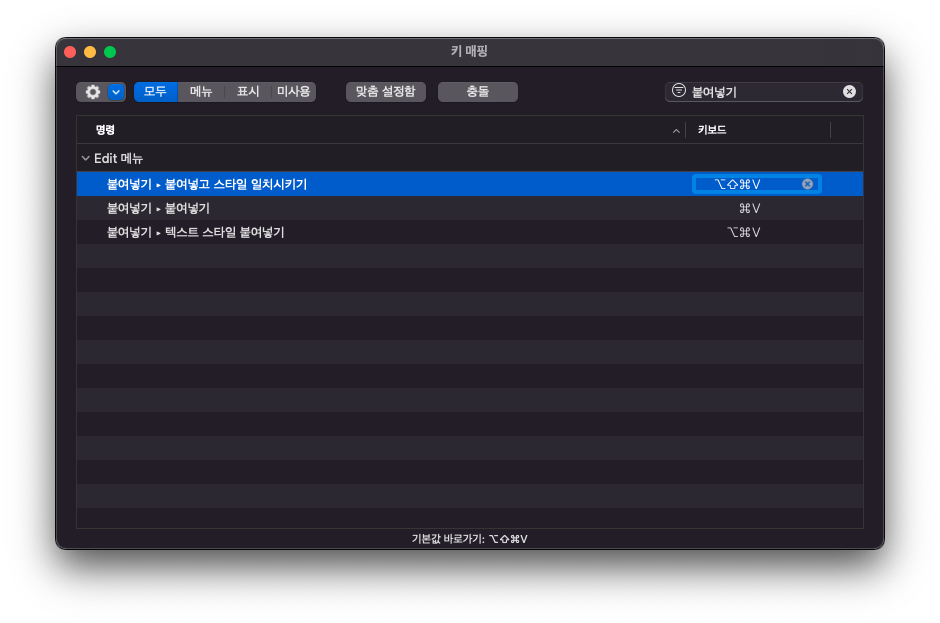This screenshot has height=623, width=940.
Task: Click the 맞춤 설정함 button
Action: (x=385, y=92)
